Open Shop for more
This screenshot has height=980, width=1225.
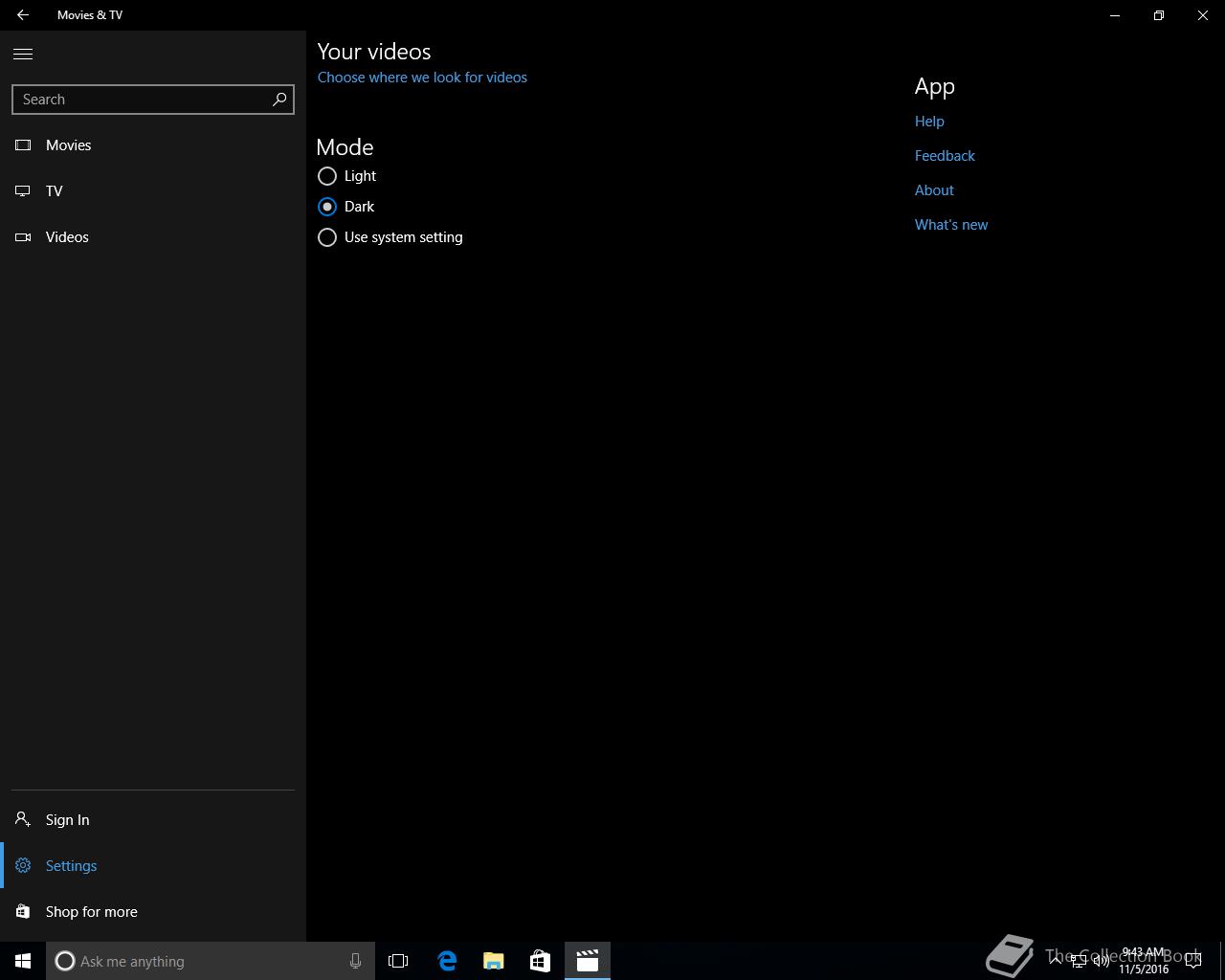[153, 912]
